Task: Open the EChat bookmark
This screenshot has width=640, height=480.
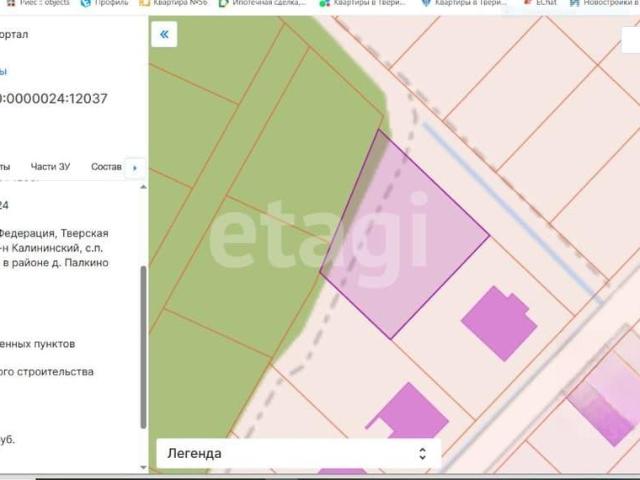Action: coord(541,3)
